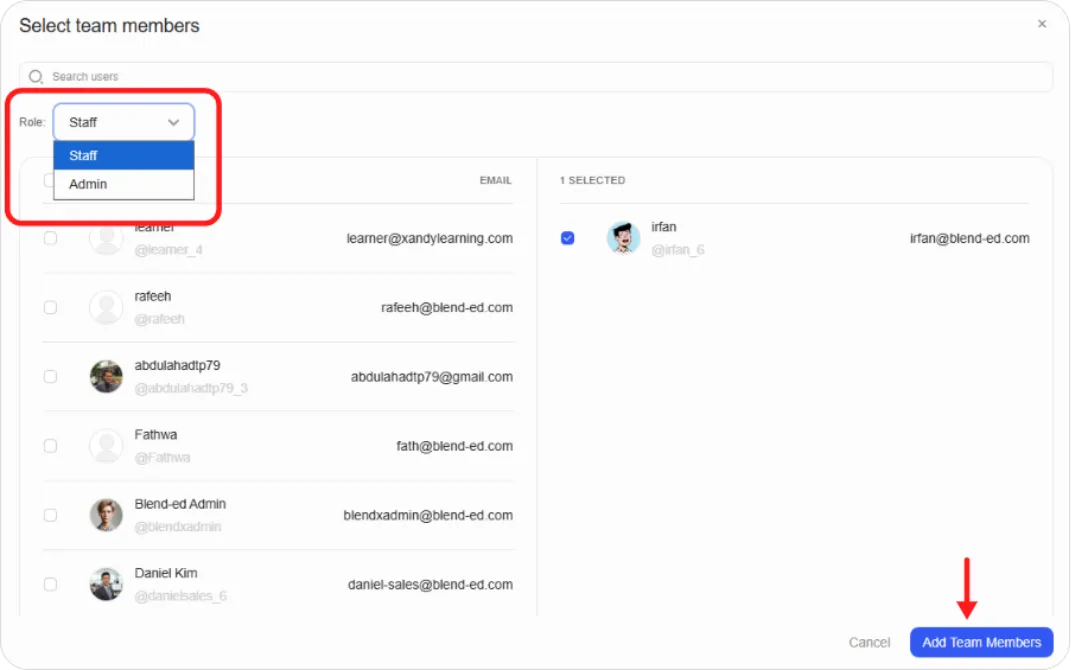Image resolution: width=1071 pixels, height=670 pixels.
Task: Check the box for rafeeh
Action: 51,307
